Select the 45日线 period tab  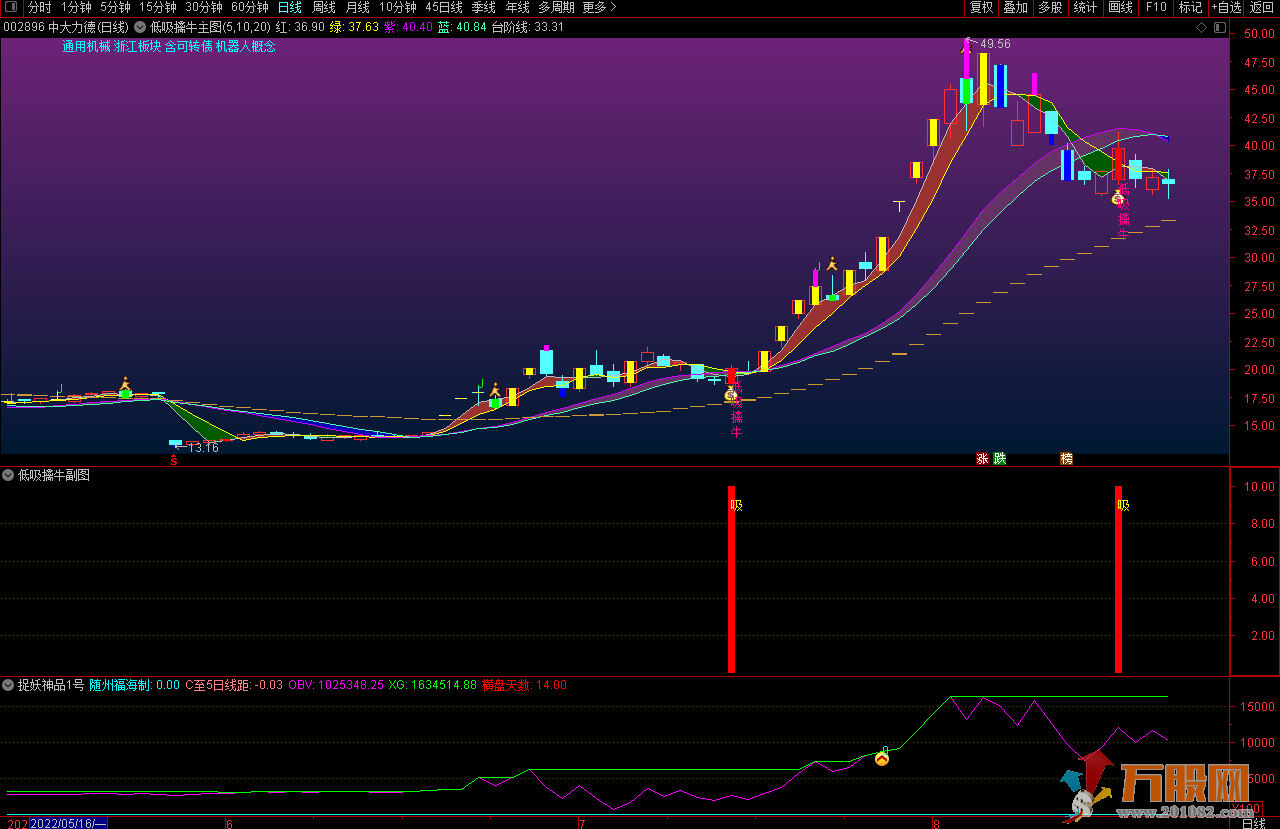coord(444,7)
